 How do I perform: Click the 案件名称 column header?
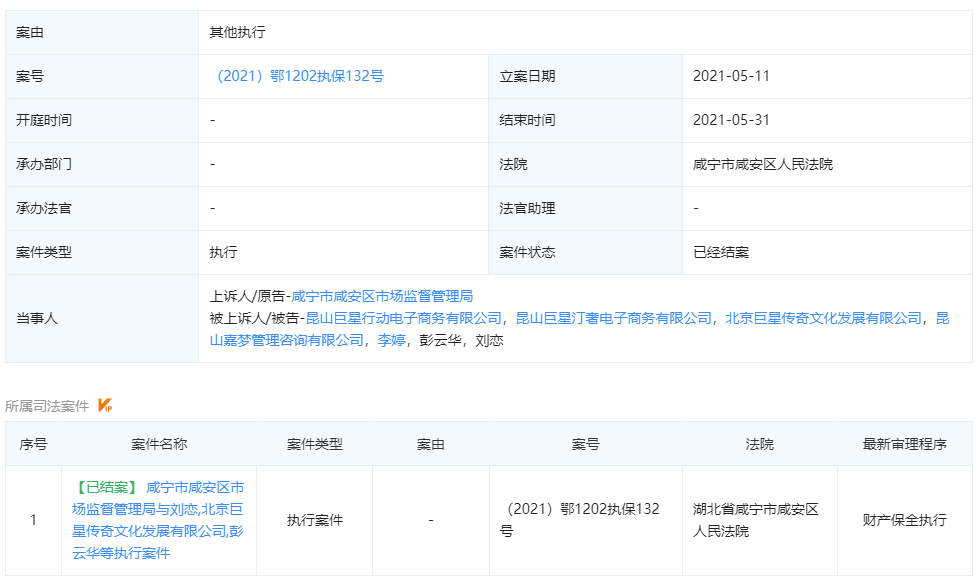[x=161, y=445]
